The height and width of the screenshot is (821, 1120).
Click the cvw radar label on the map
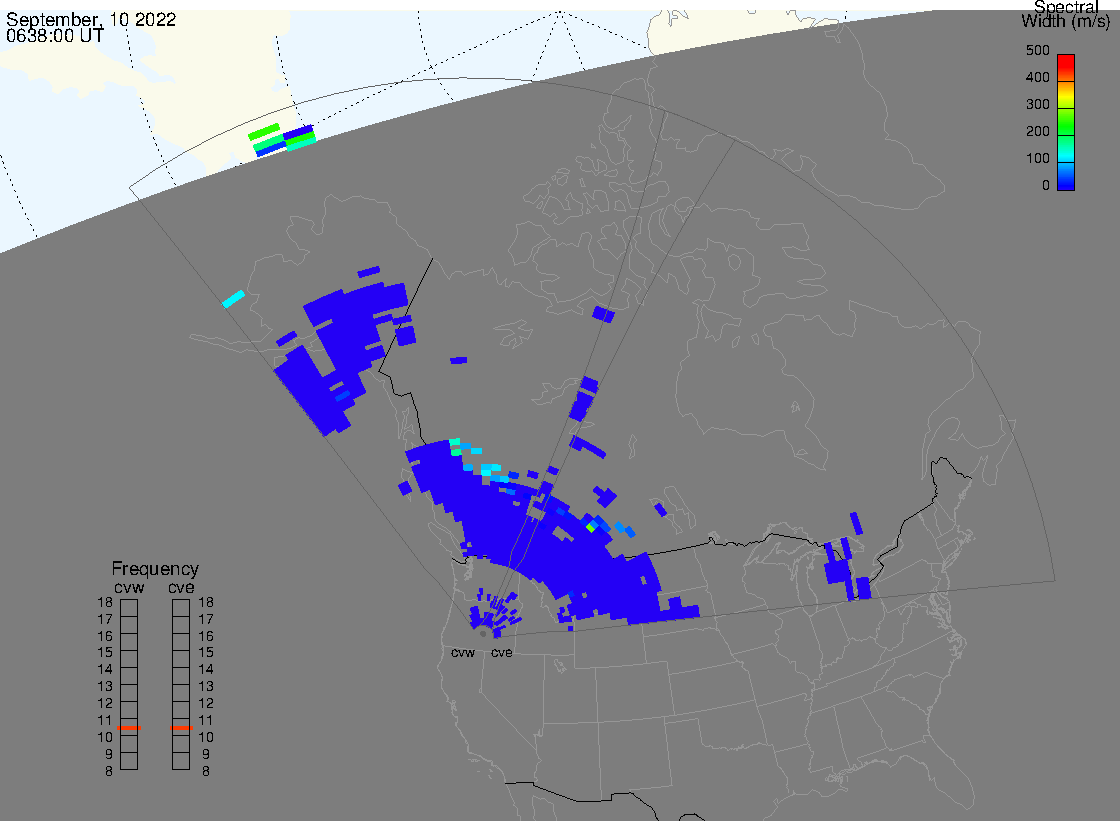(463, 652)
